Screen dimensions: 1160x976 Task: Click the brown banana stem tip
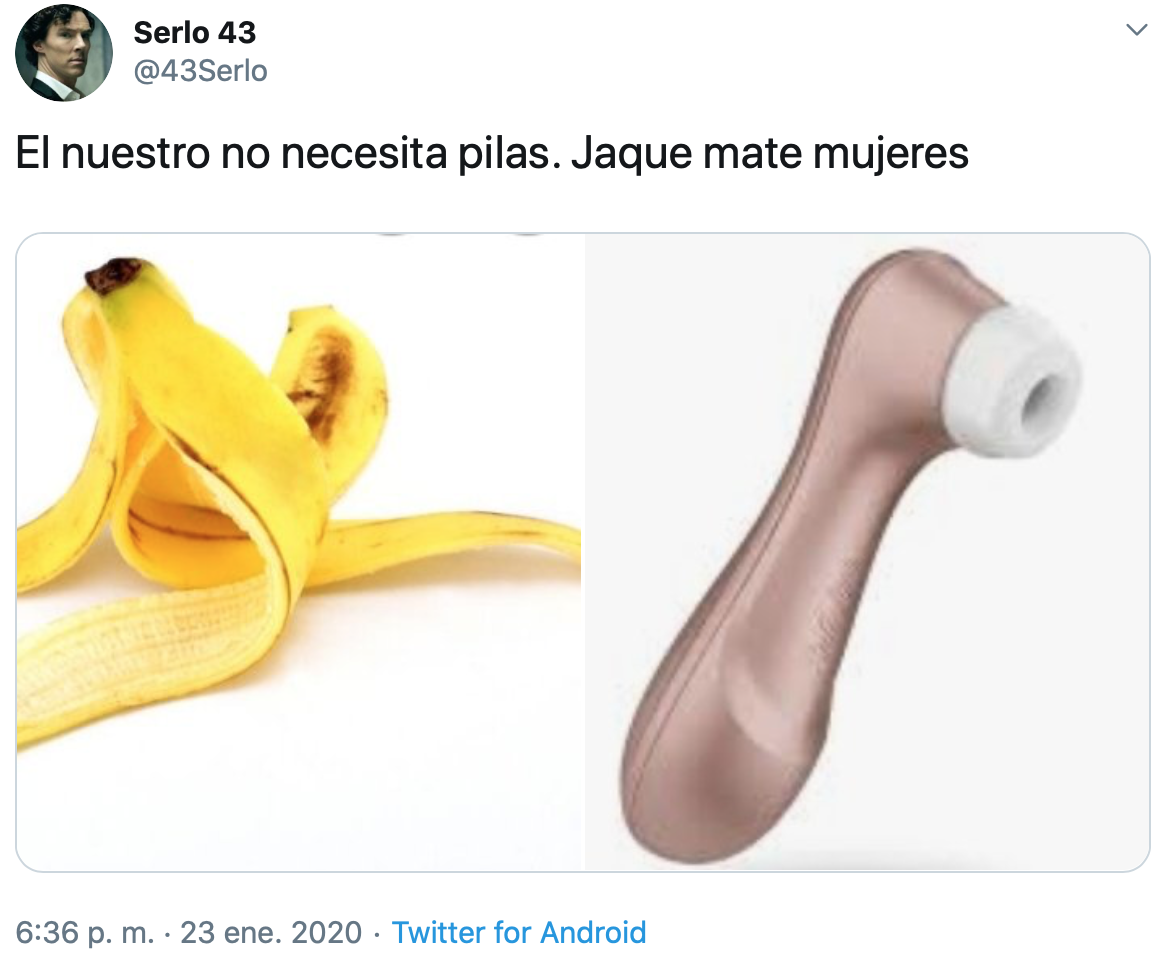pos(113,273)
